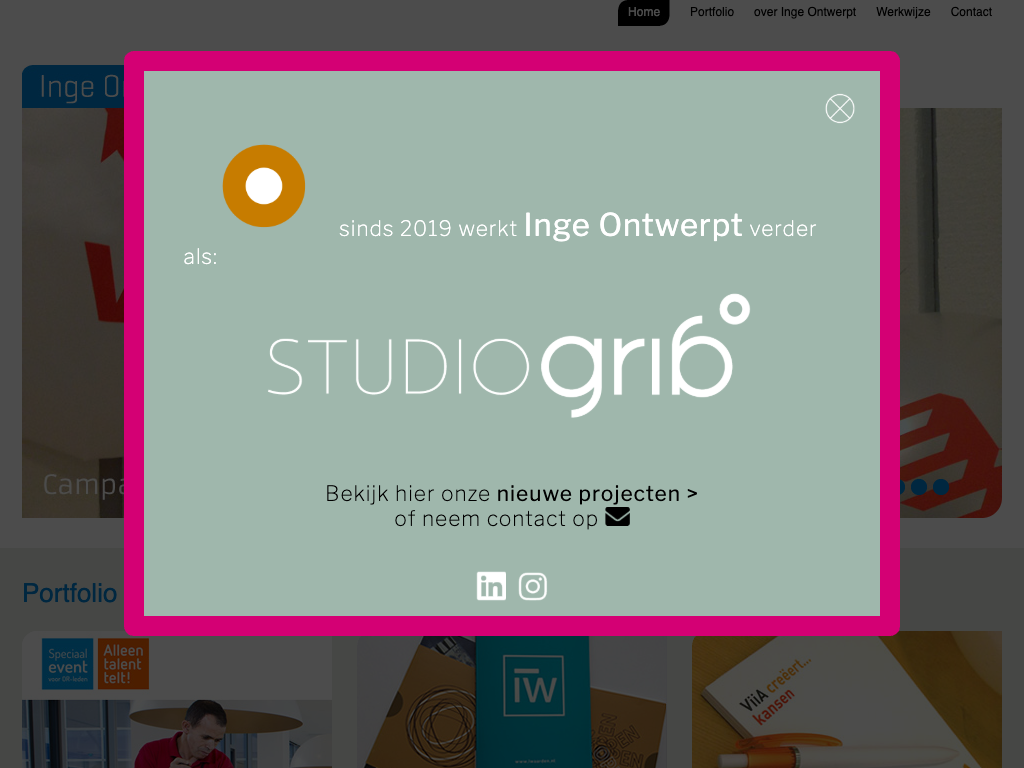Open the LinkedIn icon link

[x=491, y=586]
